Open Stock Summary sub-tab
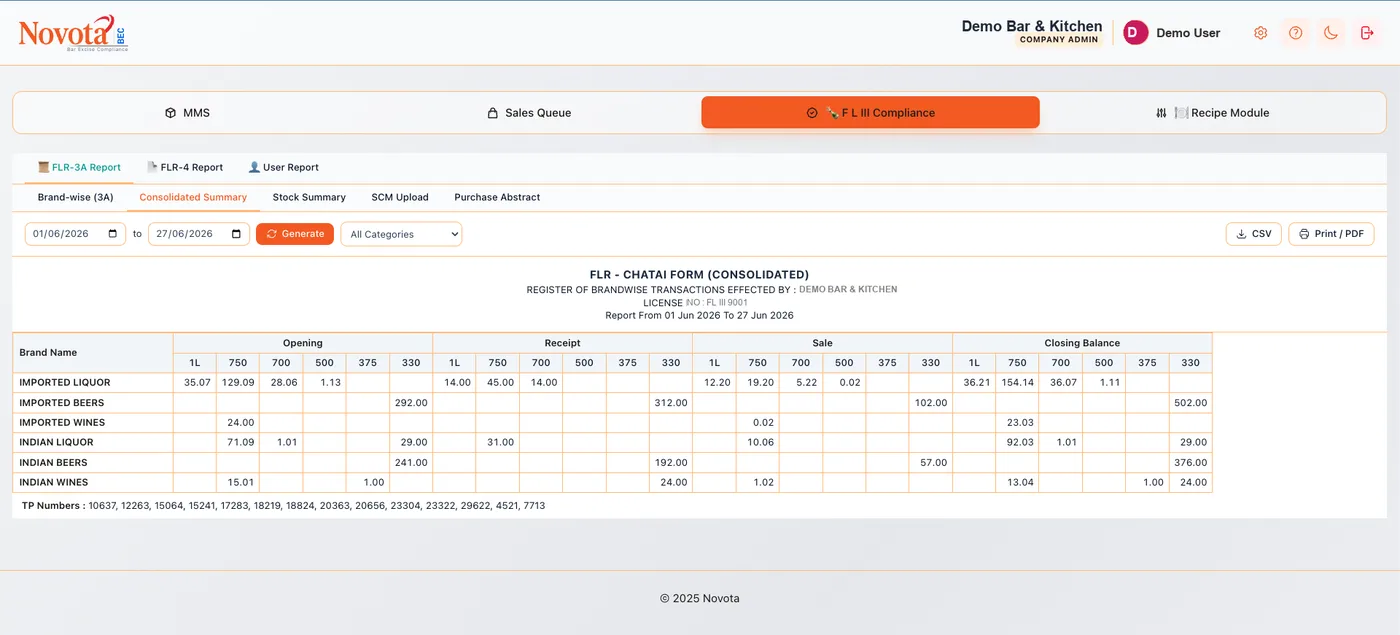 click(309, 197)
